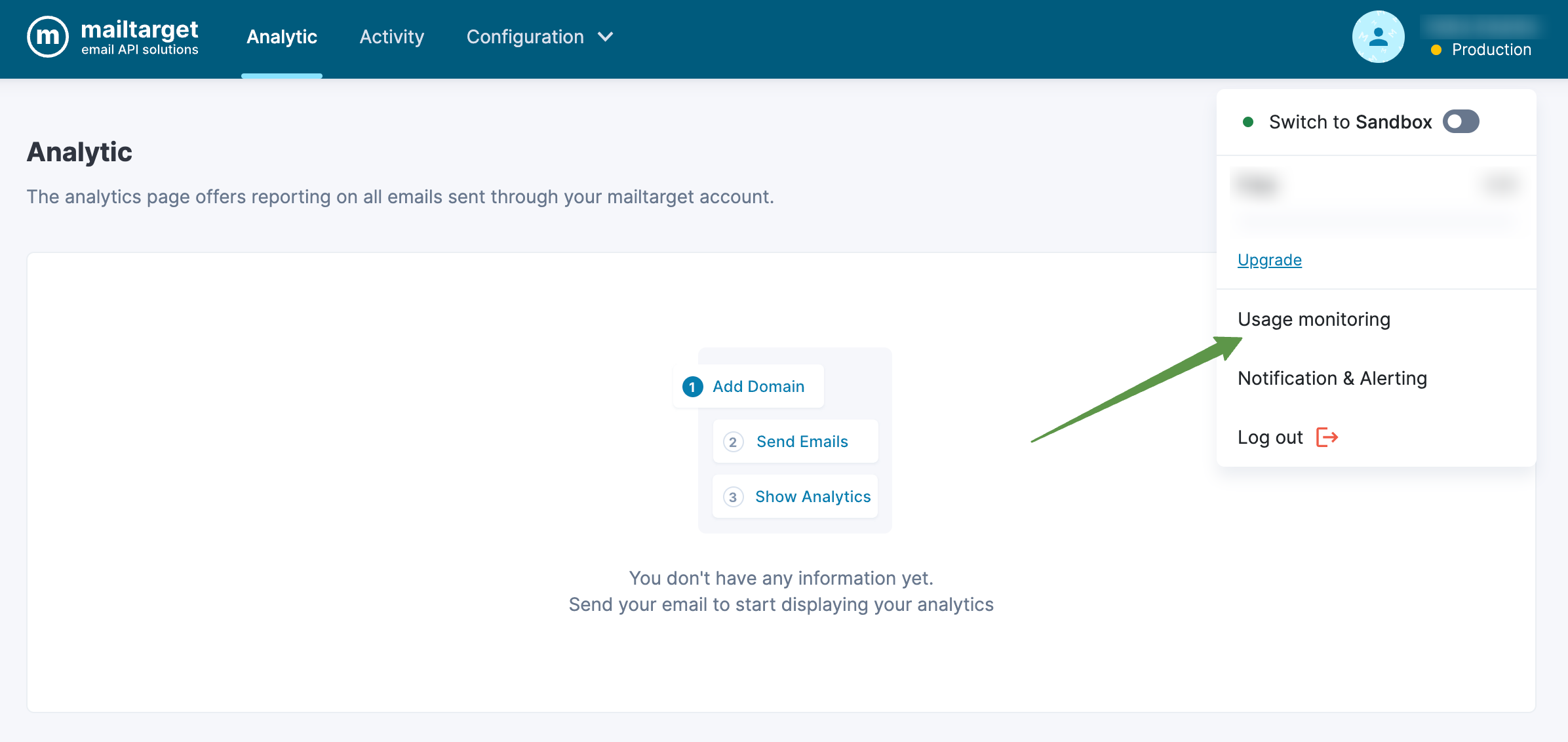Open the user avatar profile icon
Image resolution: width=1568 pixels, height=742 pixels.
pyautogui.click(x=1378, y=37)
